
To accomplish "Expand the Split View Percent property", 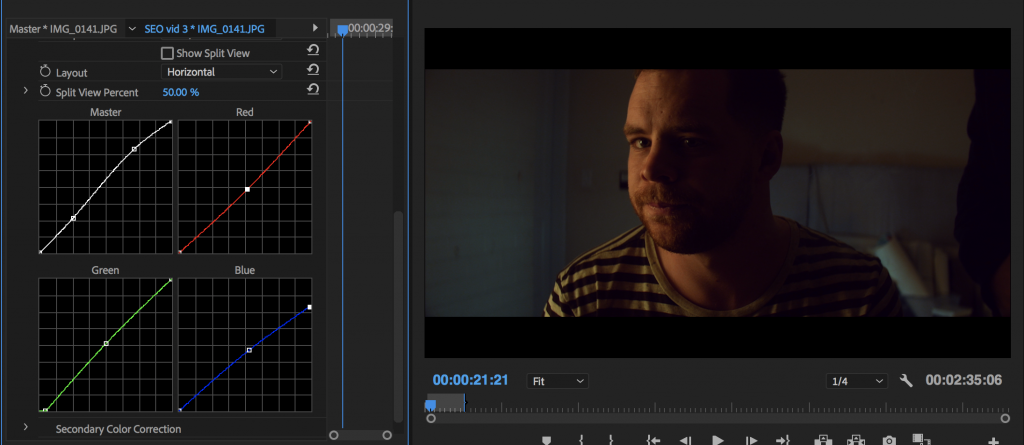I will 25,91.
